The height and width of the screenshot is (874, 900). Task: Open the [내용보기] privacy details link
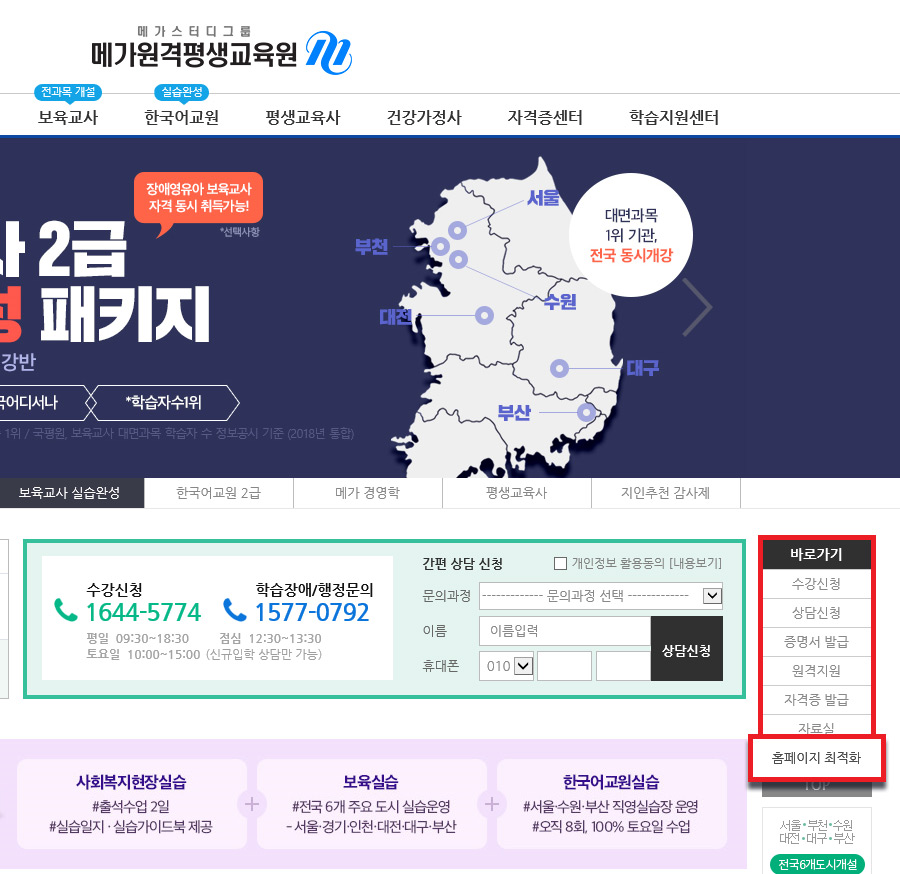(x=696, y=563)
